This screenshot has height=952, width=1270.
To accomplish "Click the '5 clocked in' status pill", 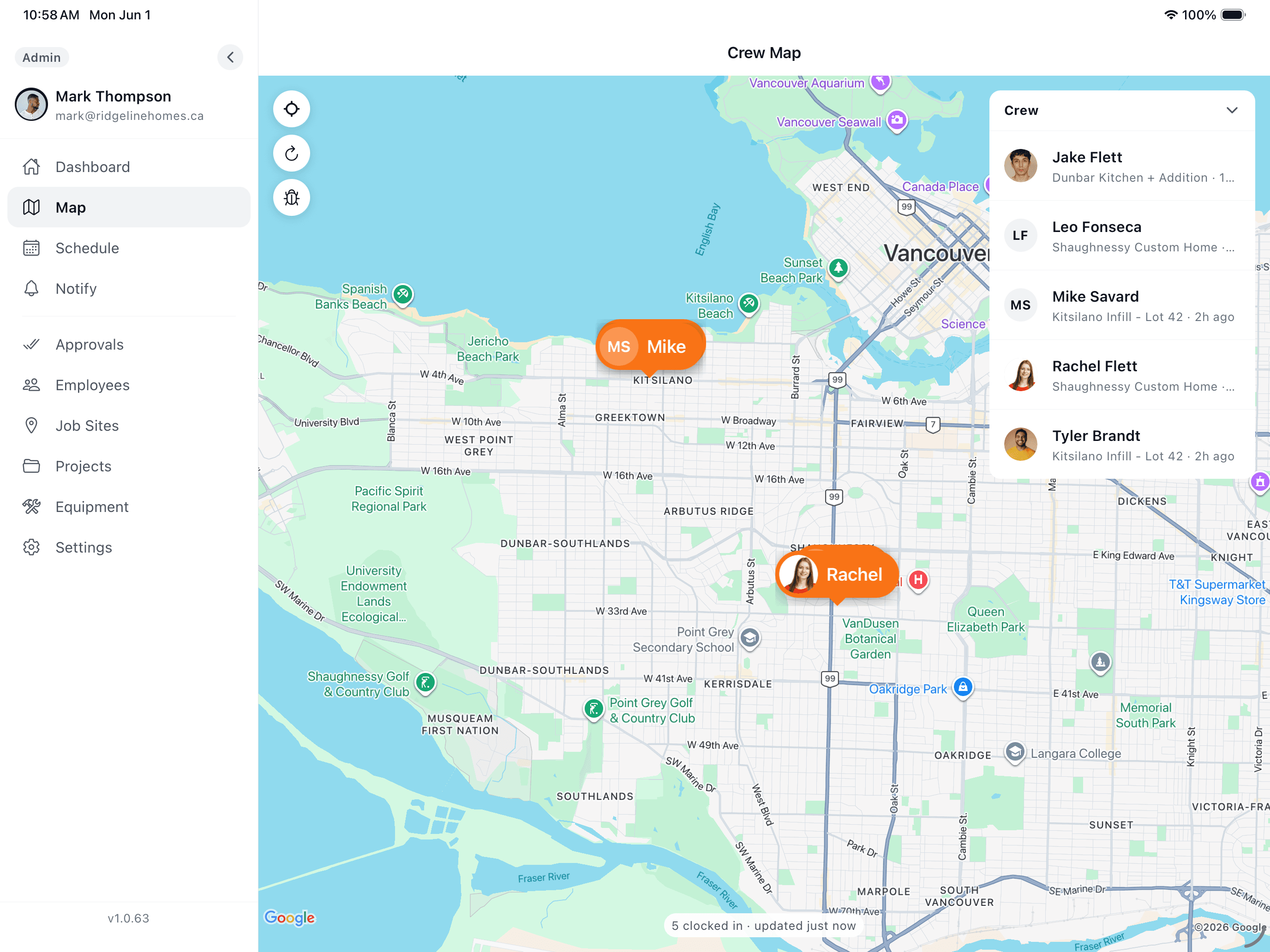I will click(764, 926).
